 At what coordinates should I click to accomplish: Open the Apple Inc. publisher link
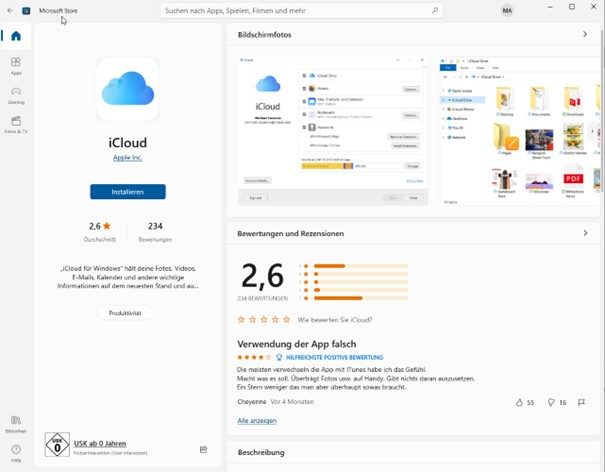128,157
